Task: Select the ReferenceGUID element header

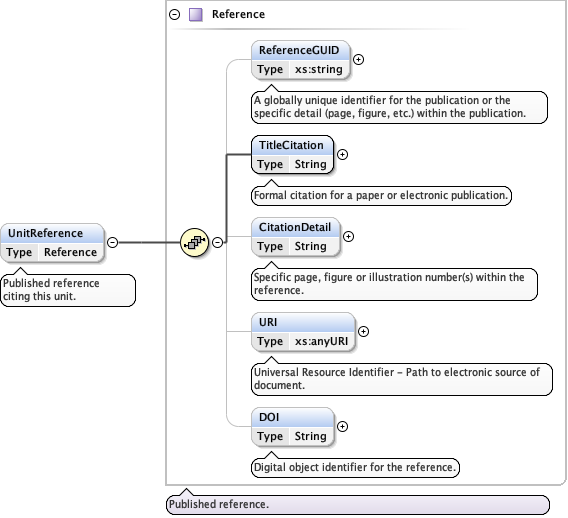Action: 301,50
